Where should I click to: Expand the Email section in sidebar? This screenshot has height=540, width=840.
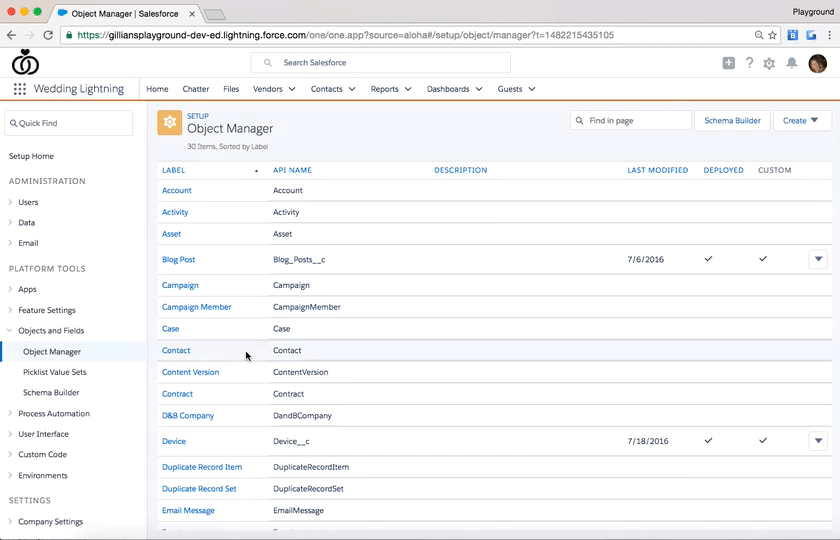(x=10, y=243)
